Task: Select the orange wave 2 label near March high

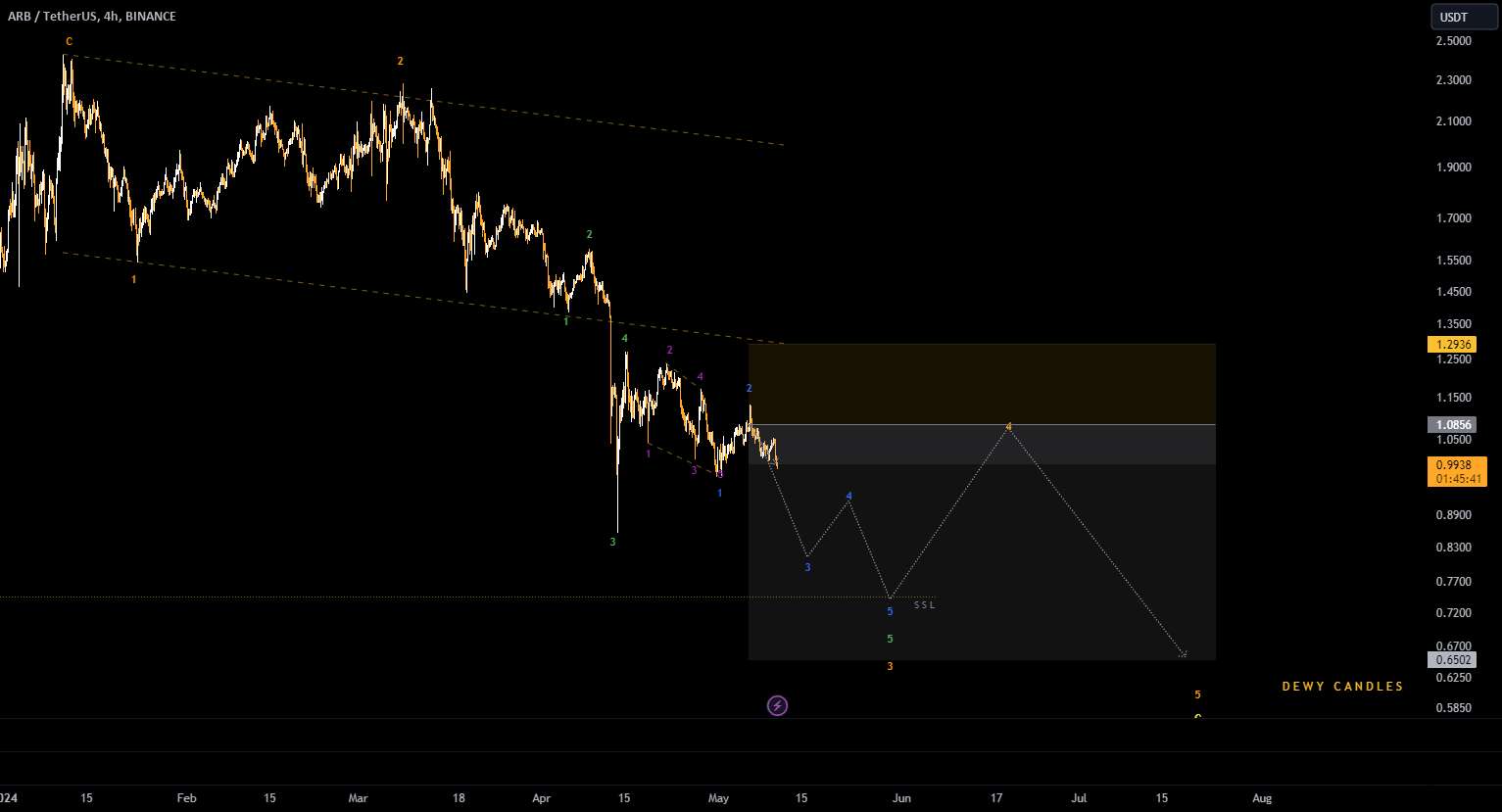Action: (x=400, y=61)
